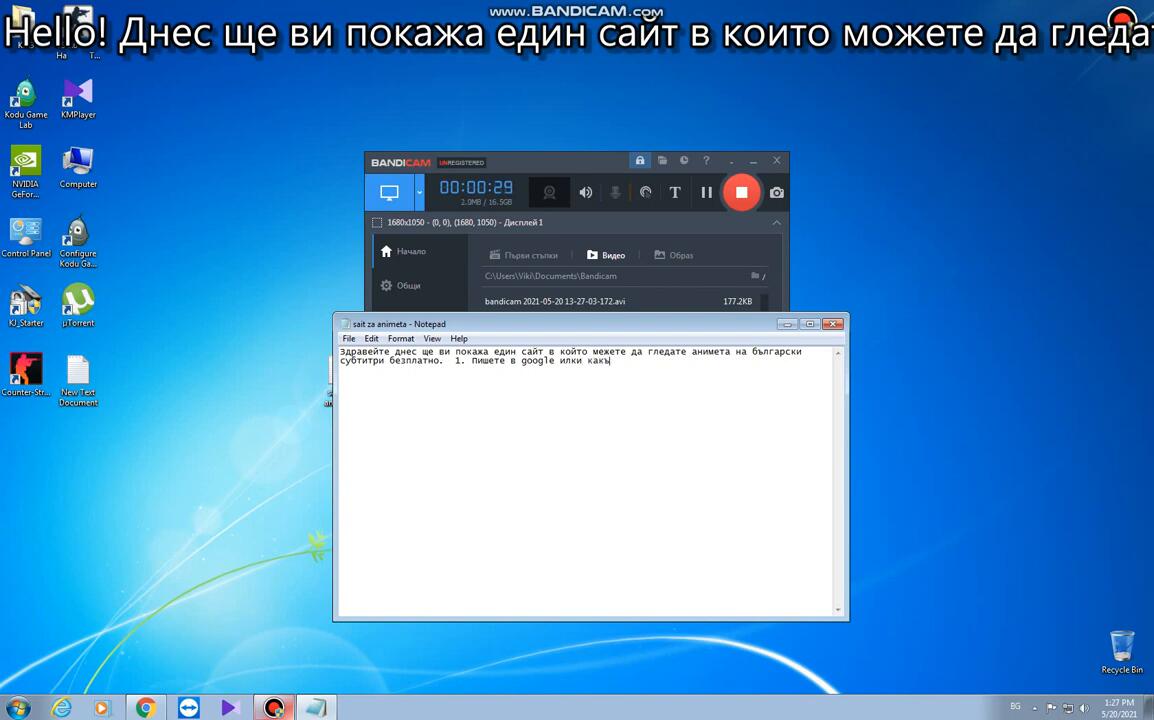Open the Bandicam help question mark icon

tap(706, 161)
